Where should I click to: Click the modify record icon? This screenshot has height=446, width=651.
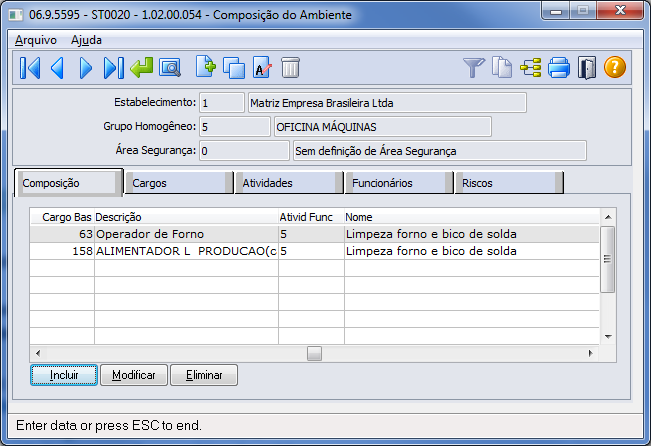262,68
